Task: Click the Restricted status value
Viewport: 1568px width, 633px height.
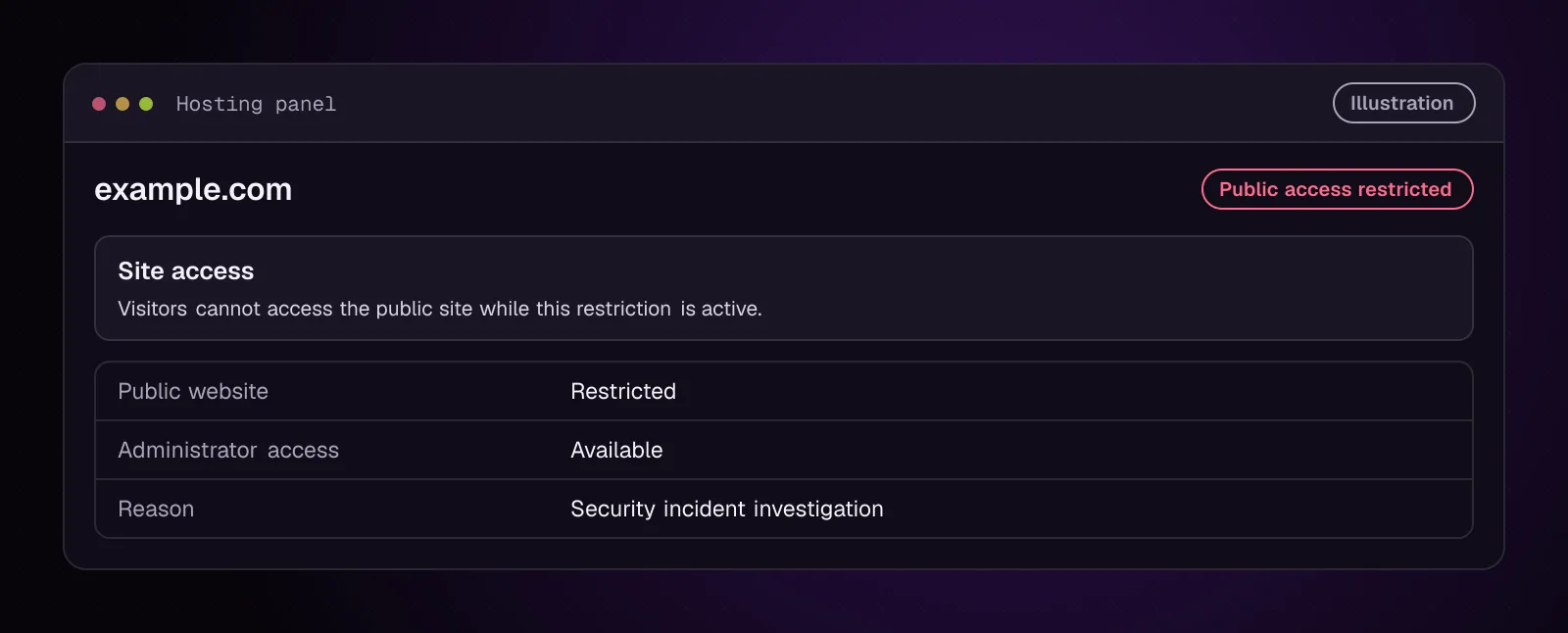Action: tap(623, 391)
